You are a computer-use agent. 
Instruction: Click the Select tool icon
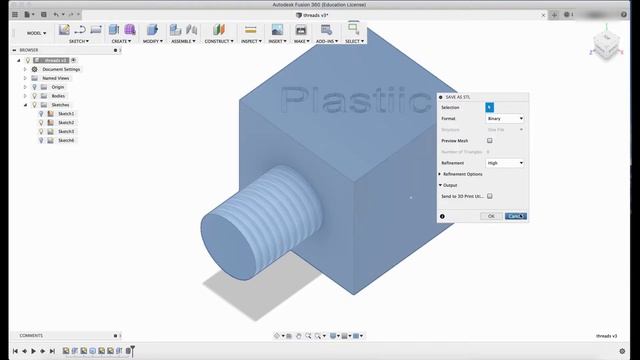point(353,29)
